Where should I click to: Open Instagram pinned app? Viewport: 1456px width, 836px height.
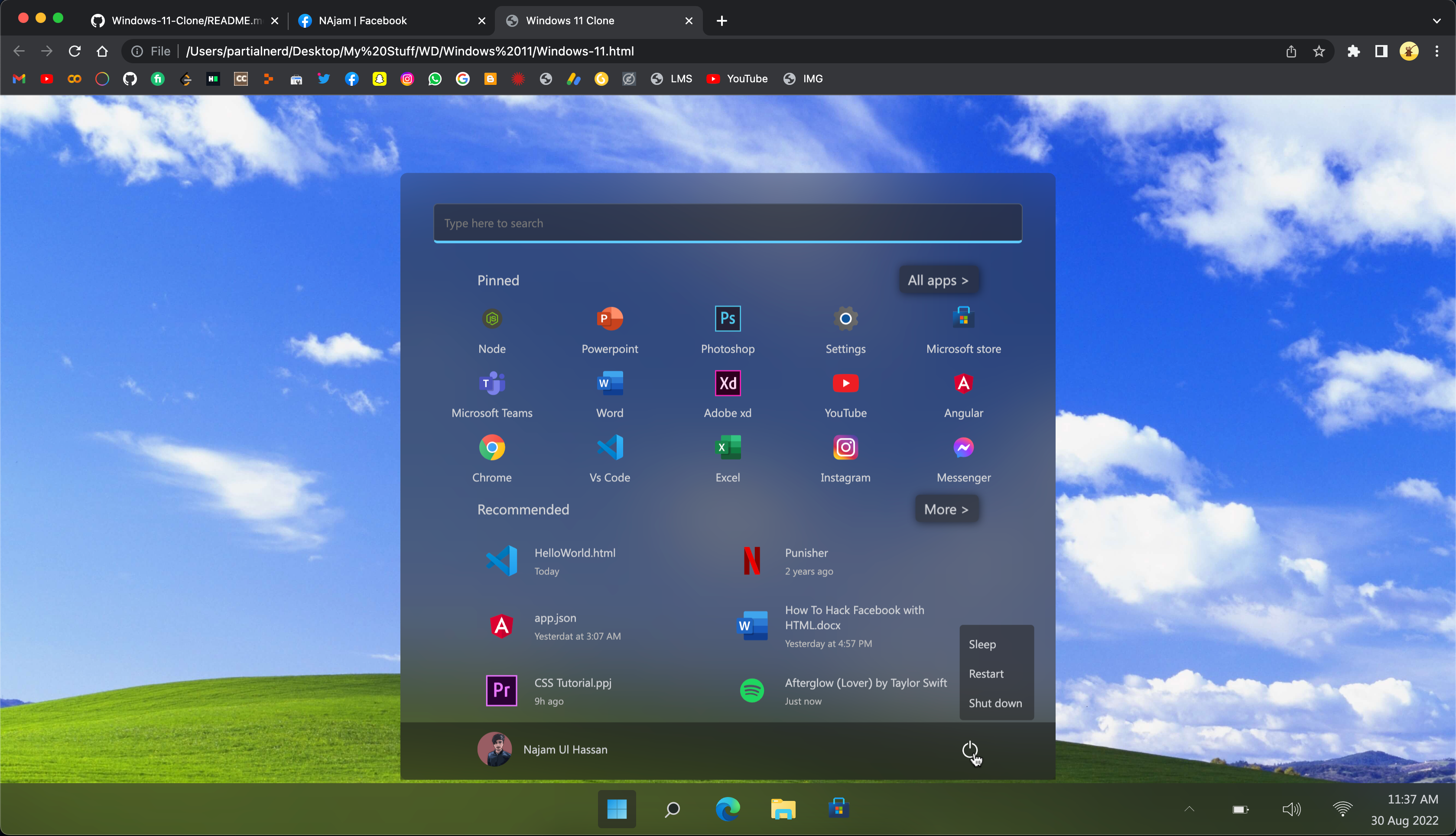pos(845,459)
